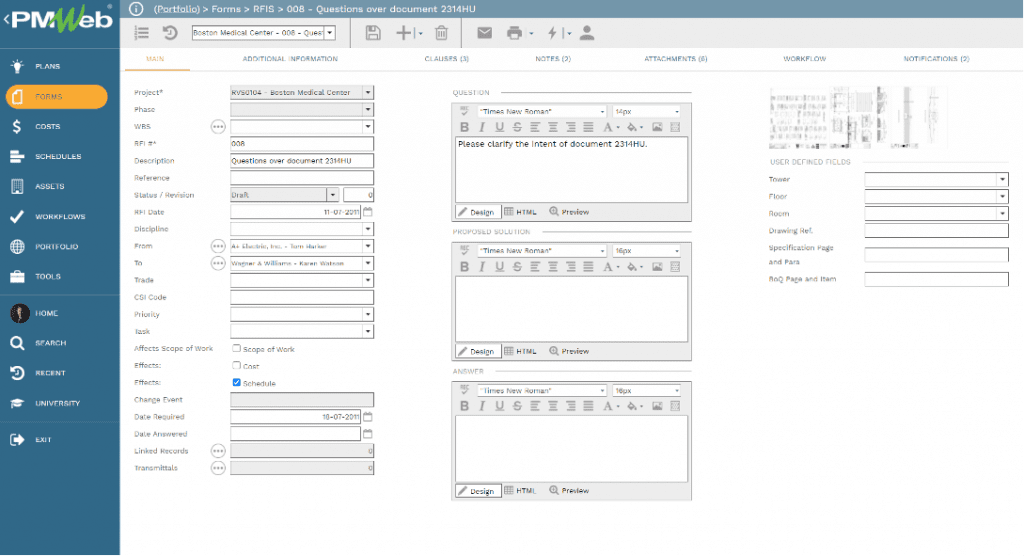Click the ellipsis button next to WBS
The image size is (1024, 556).
point(218,127)
